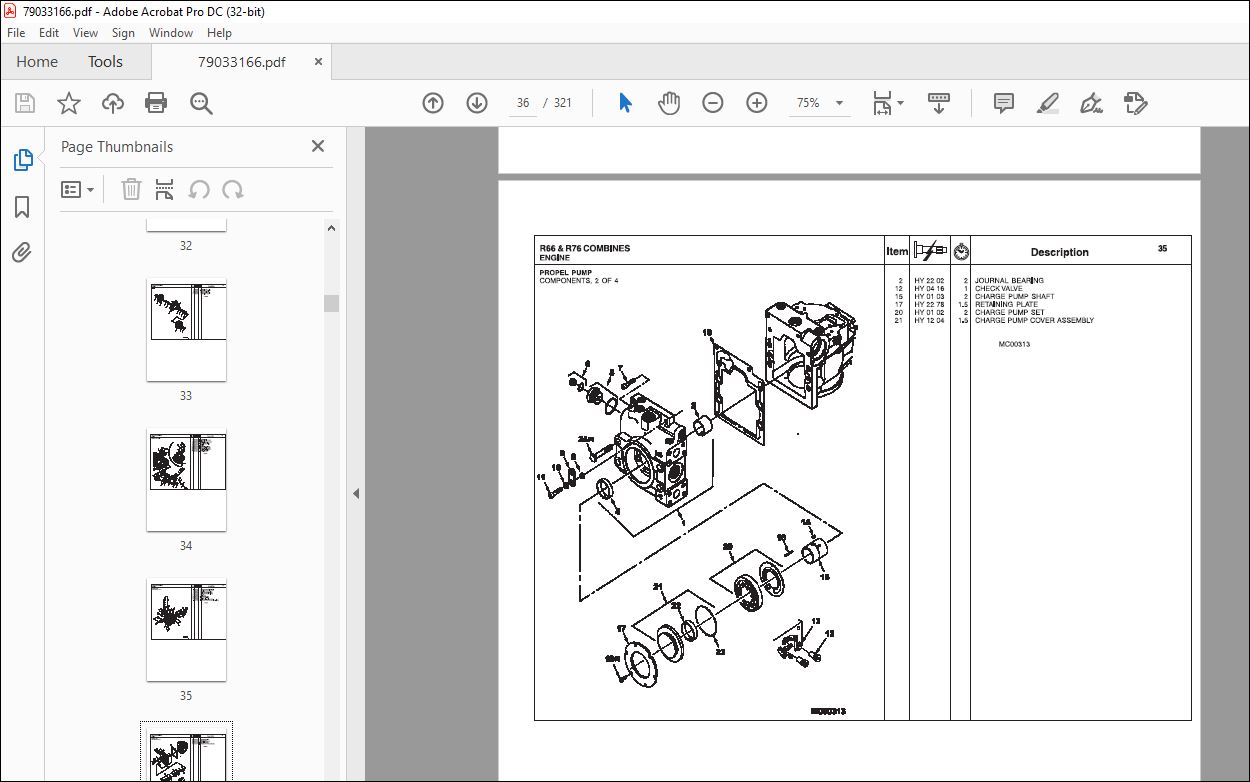
Task: Switch to the Tools tab
Action: tap(105, 62)
